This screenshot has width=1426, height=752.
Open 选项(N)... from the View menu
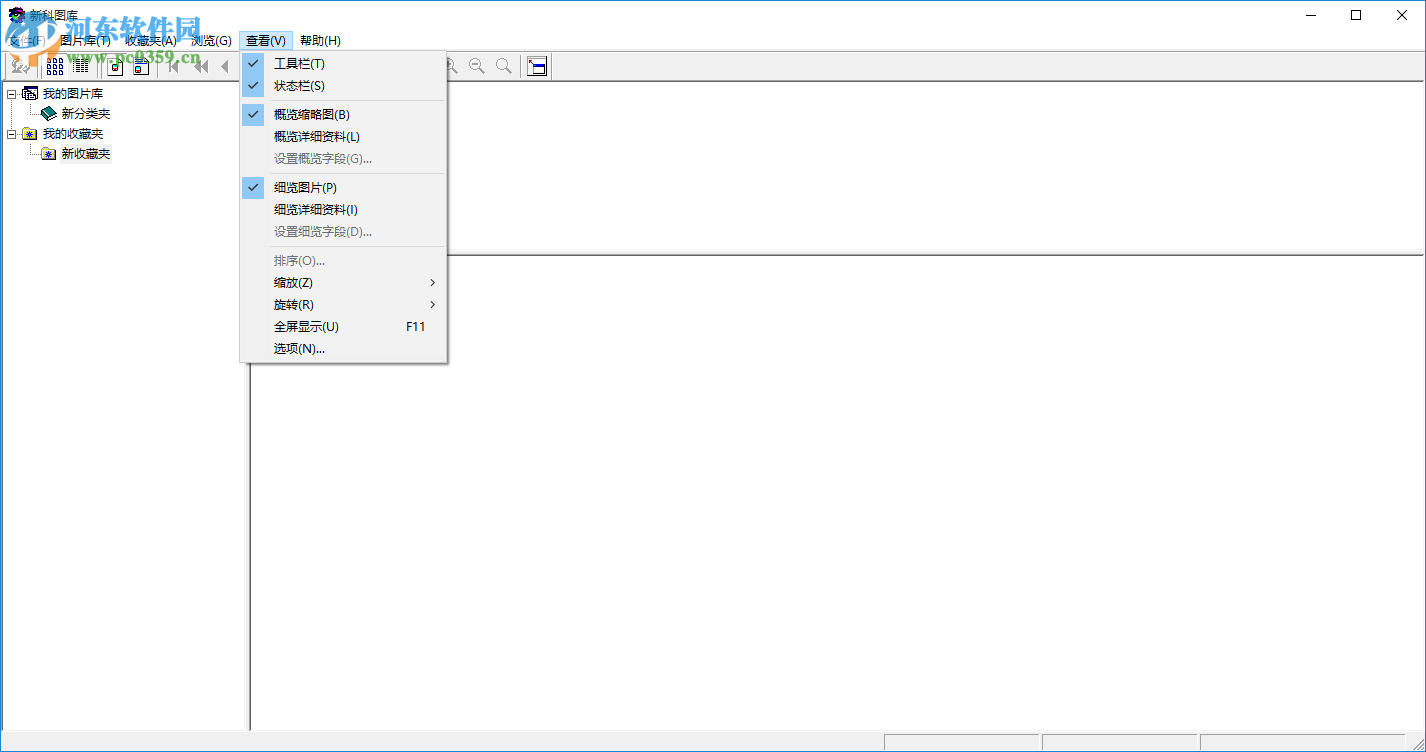click(x=343, y=349)
